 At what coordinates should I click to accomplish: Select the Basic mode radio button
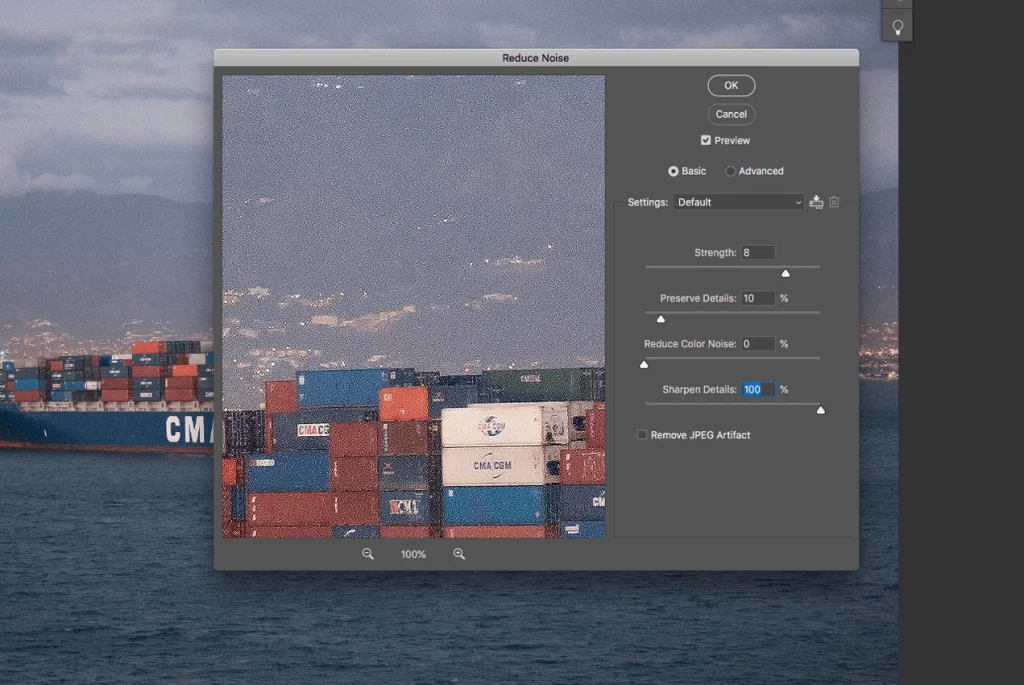[x=673, y=171]
